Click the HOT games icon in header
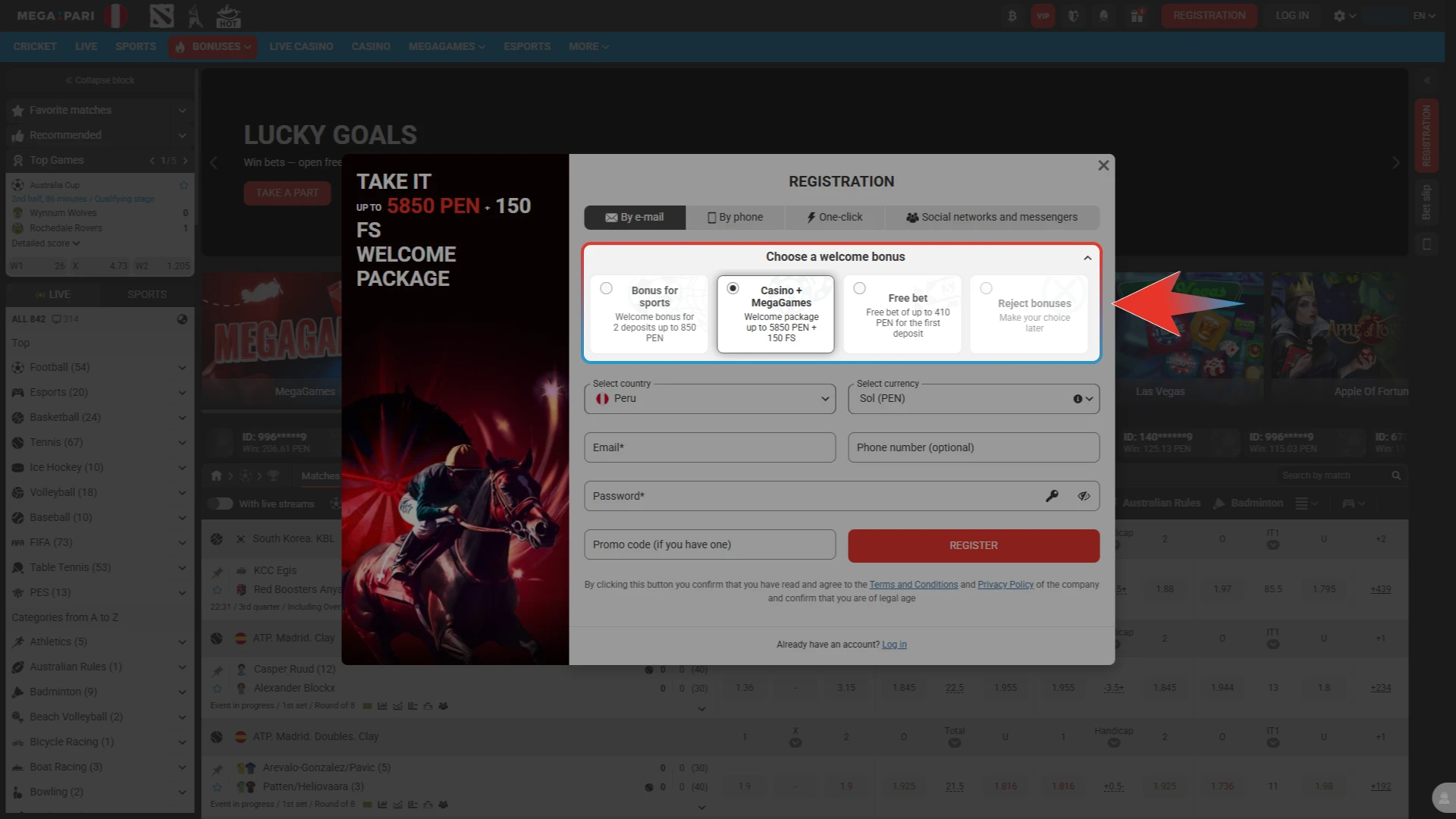 [x=228, y=16]
